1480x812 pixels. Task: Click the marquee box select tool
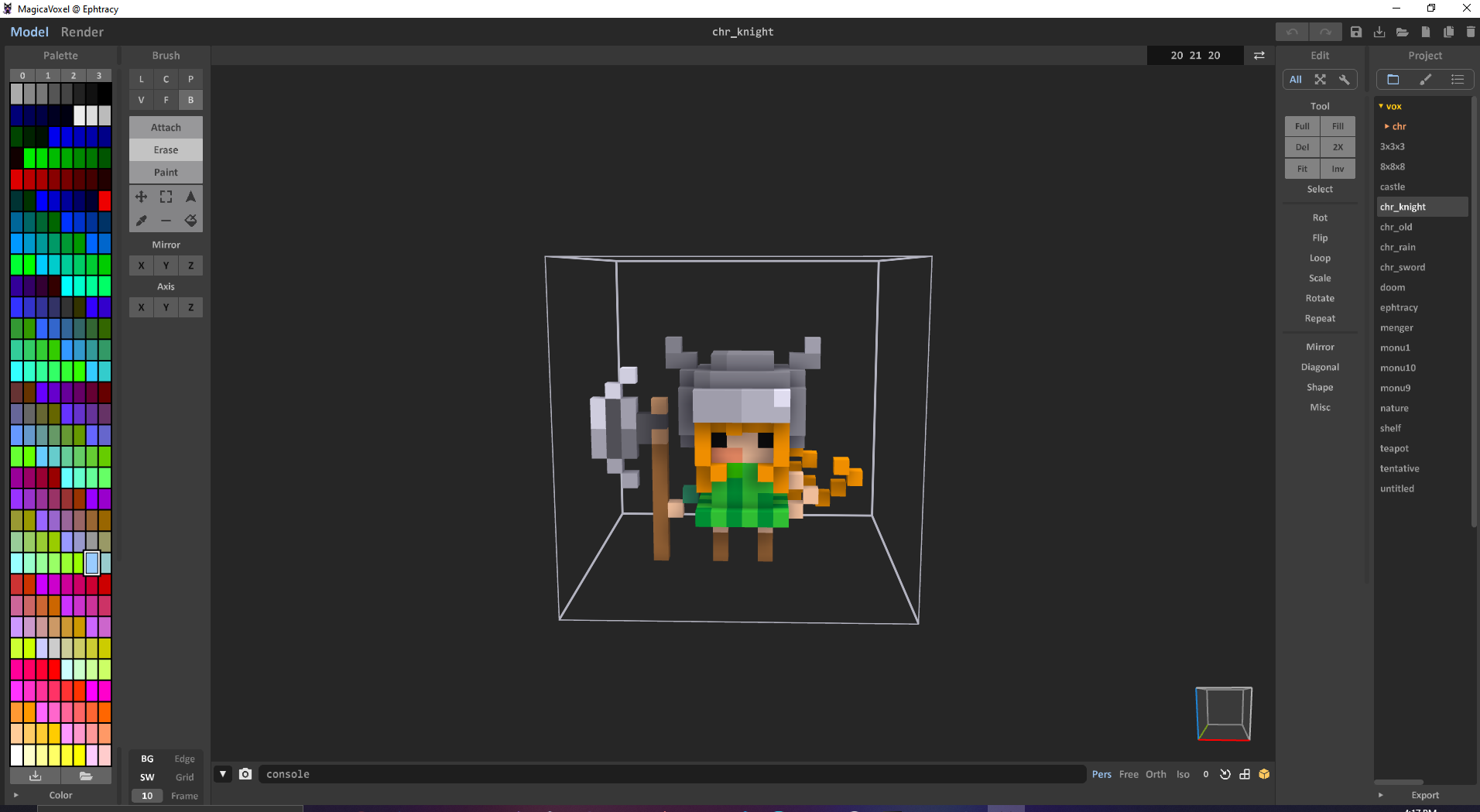click(166, 197)
